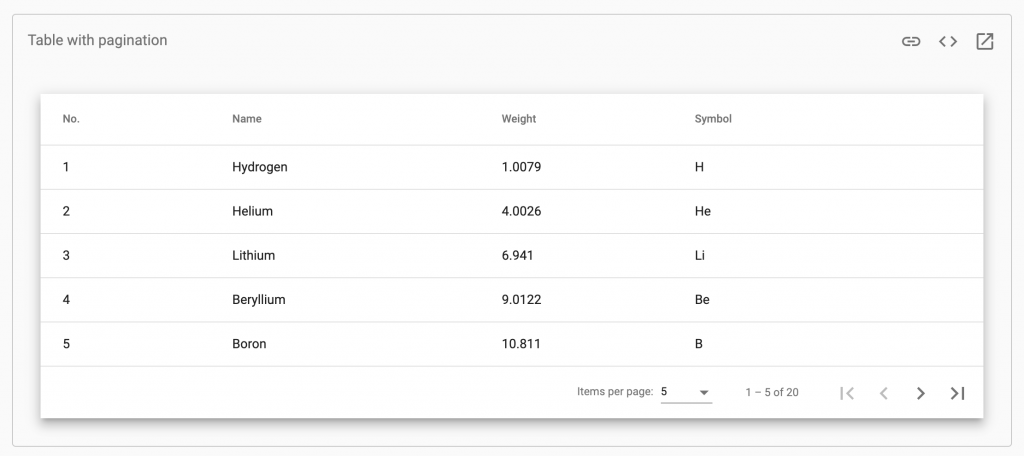Click the Name column header

tap(247, 119)
